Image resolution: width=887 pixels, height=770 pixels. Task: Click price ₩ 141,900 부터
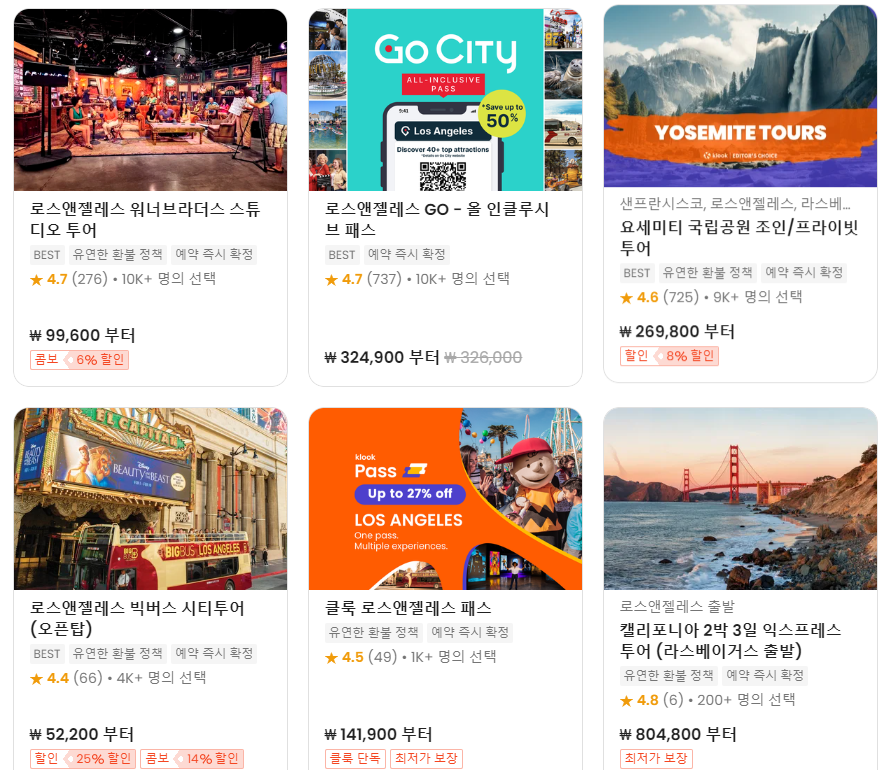pos(378,734)
